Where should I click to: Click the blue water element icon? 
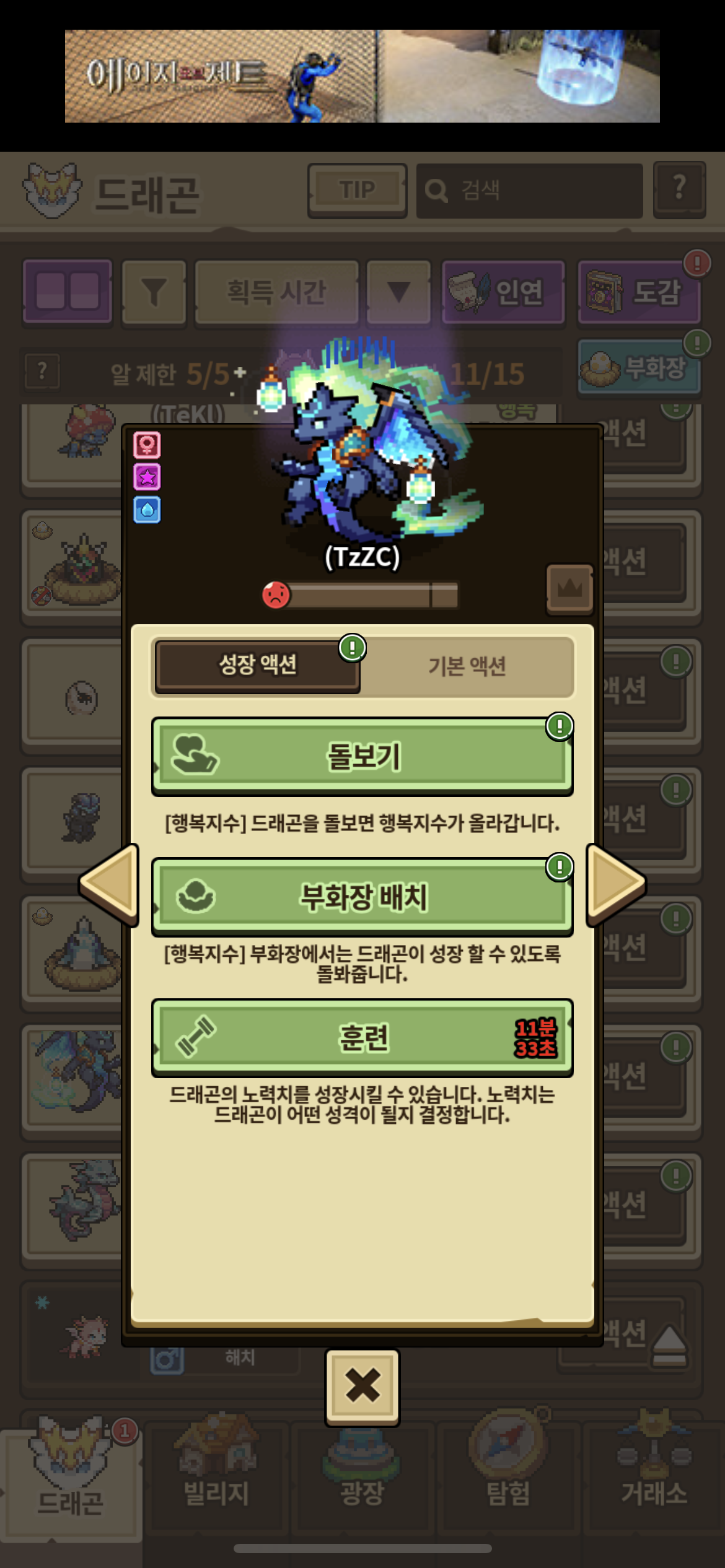147,510
